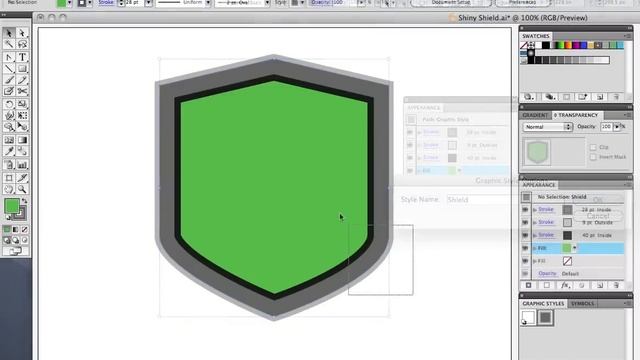
Task: Open the green Fill color dropdown arrow
Action: tap(575, 248)
